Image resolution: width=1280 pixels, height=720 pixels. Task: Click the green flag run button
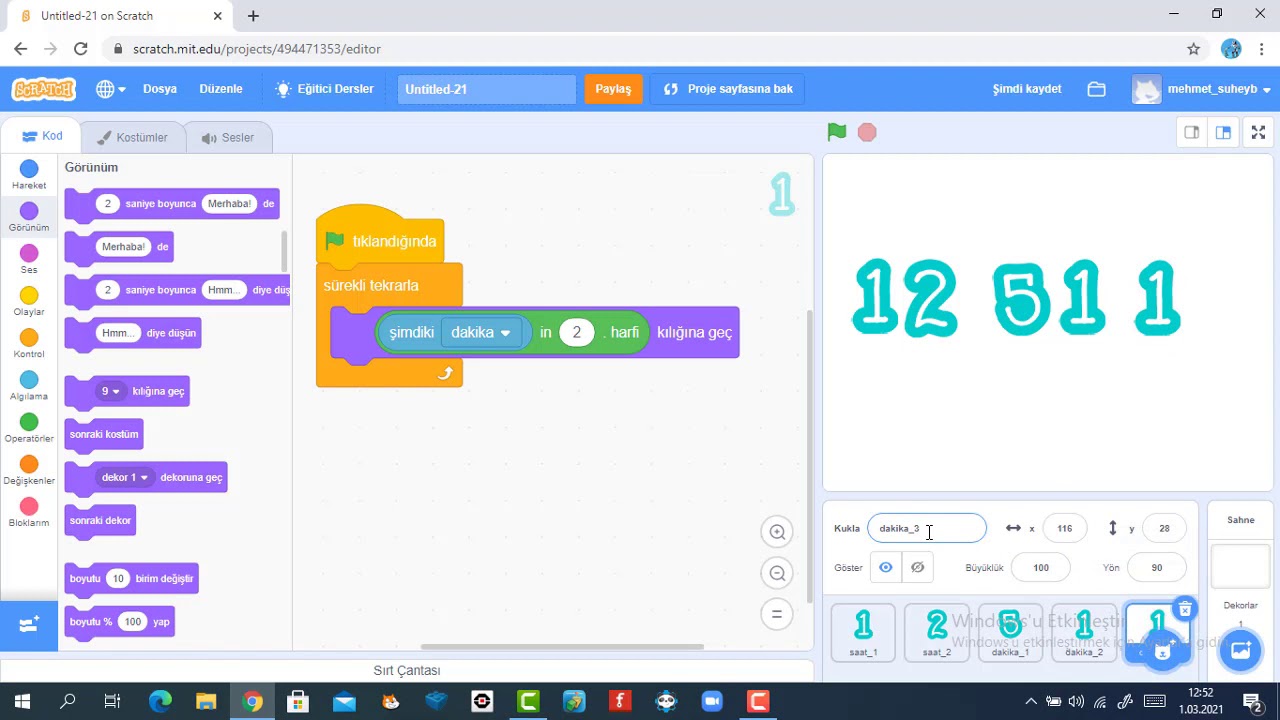pos(837,132)
